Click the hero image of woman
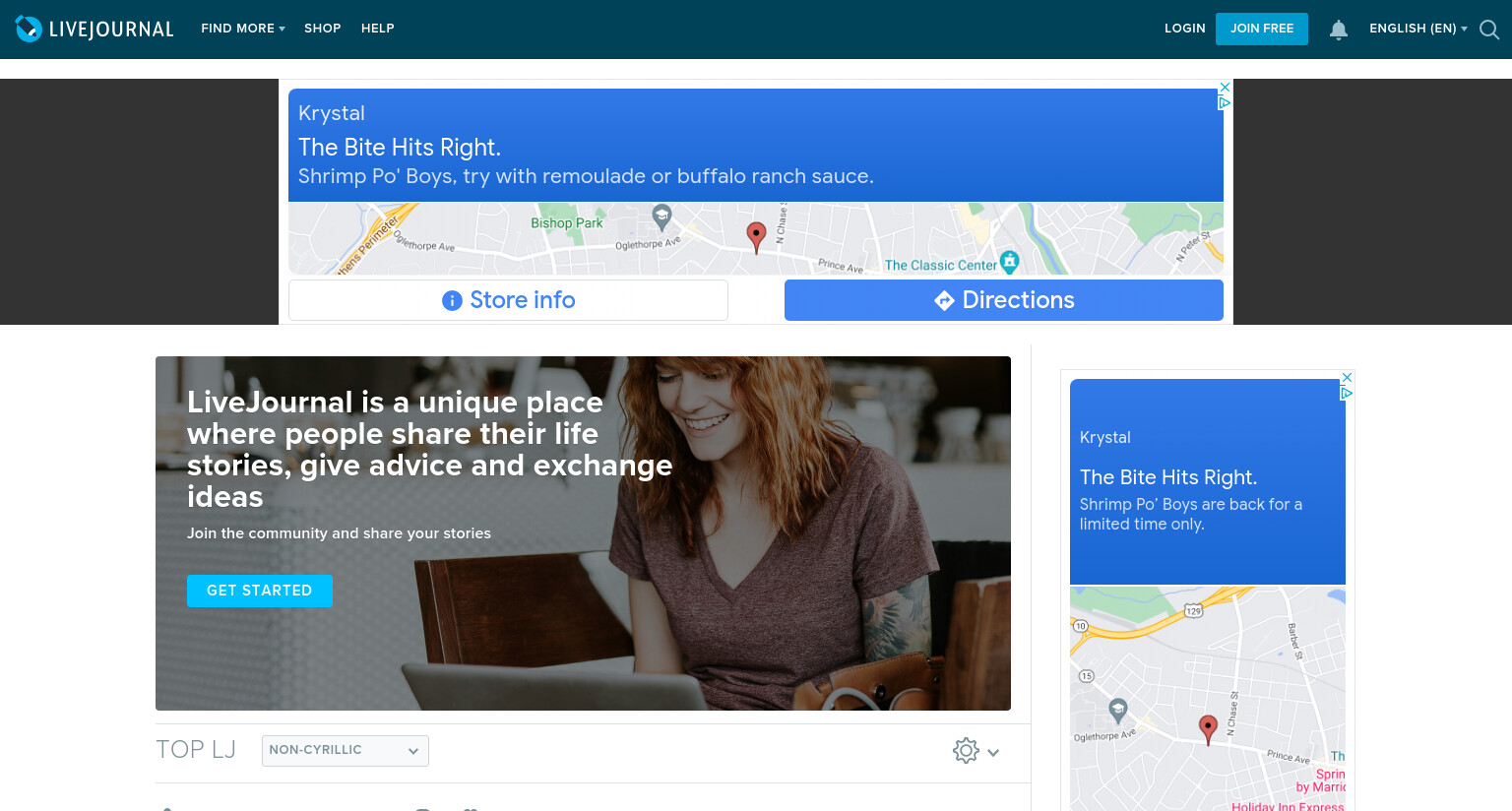The image size is (1512, 811). click(583, 533)
